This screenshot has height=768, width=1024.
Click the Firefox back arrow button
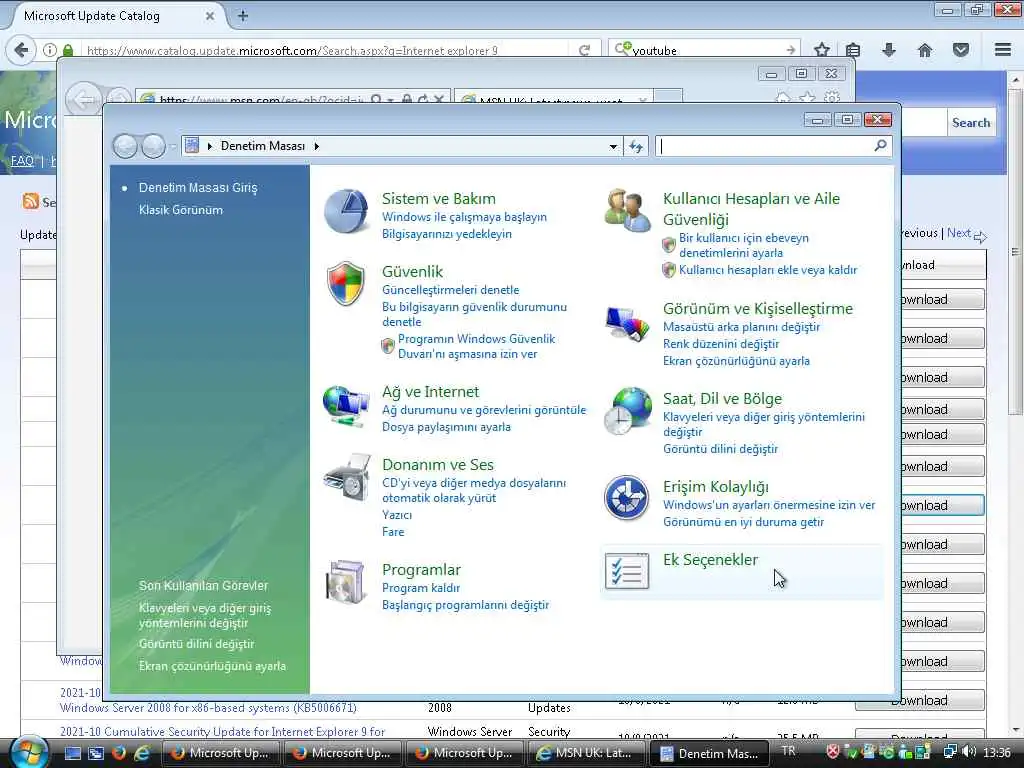(x=22, y=50)
